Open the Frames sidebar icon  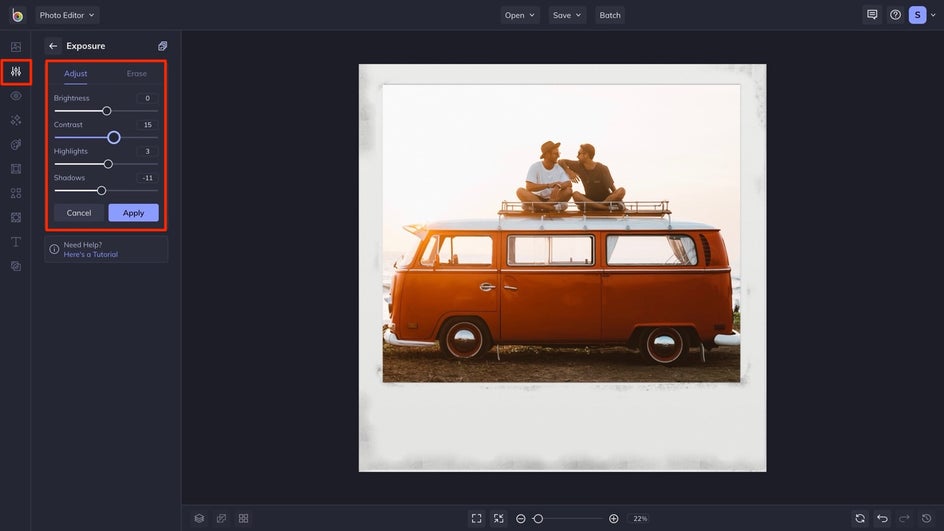[16, 169]
